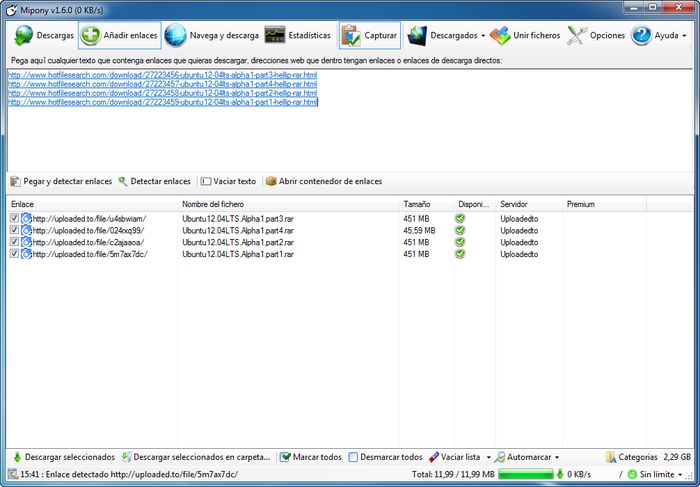
Task: Click the 2,29 GB free space text
Action: 677,457
